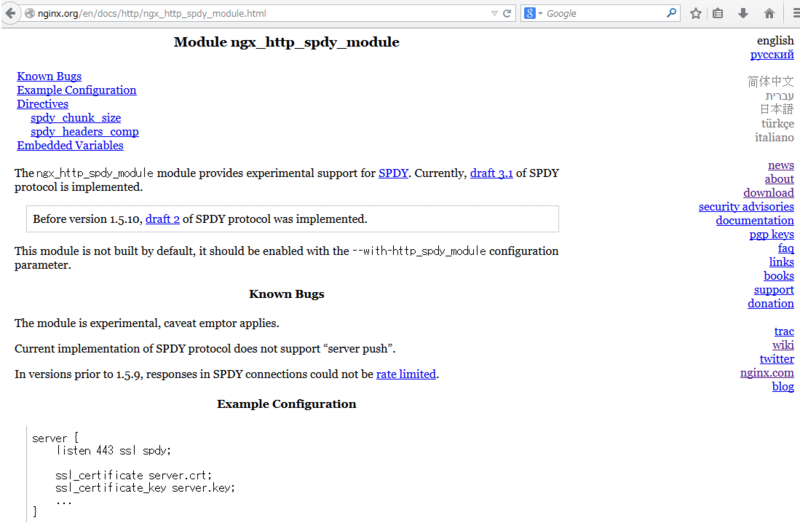Jump to Embedded Variables link
The image size is (800, 523).
[x=70, y=145]
